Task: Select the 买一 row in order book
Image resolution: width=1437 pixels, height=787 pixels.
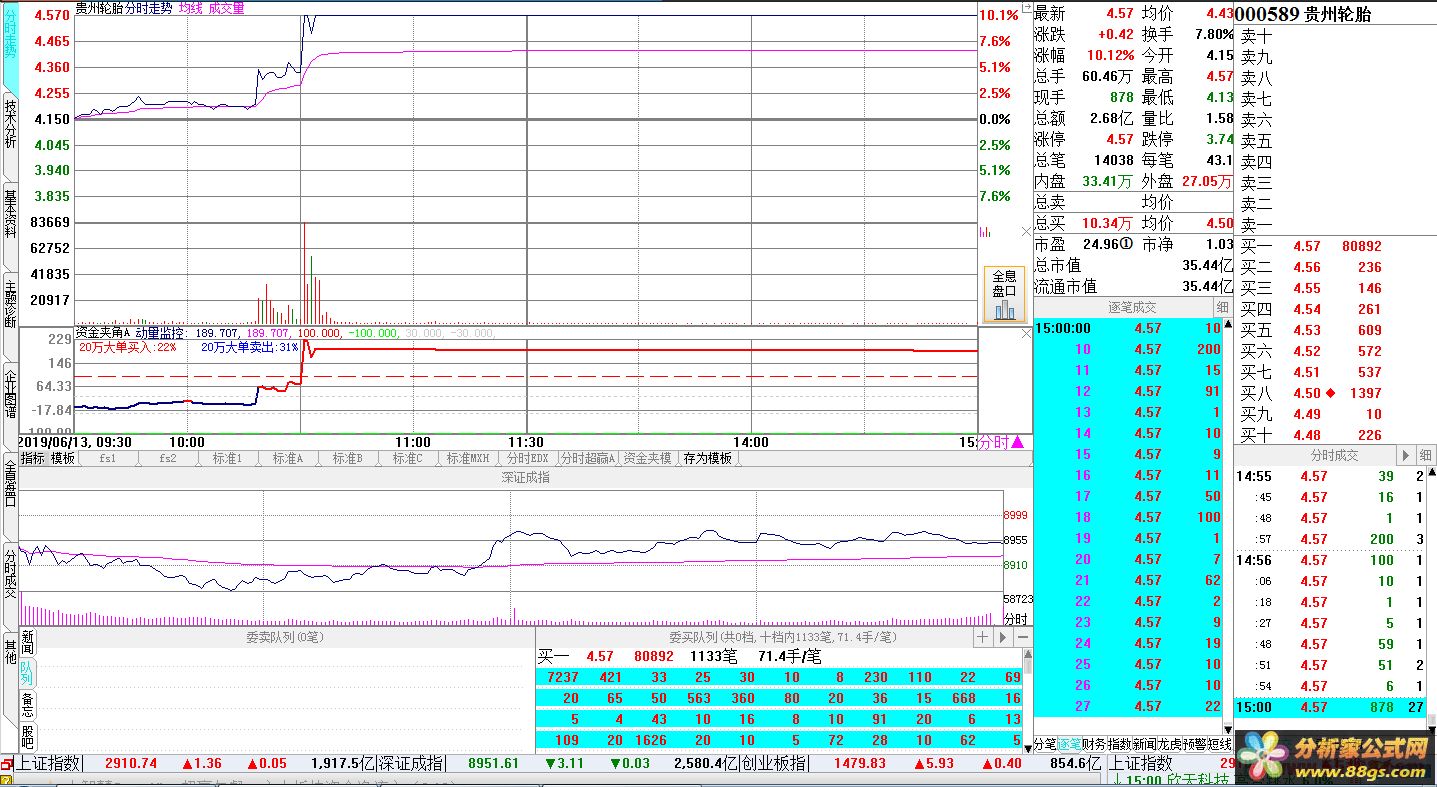Action: pos(1335,246)
